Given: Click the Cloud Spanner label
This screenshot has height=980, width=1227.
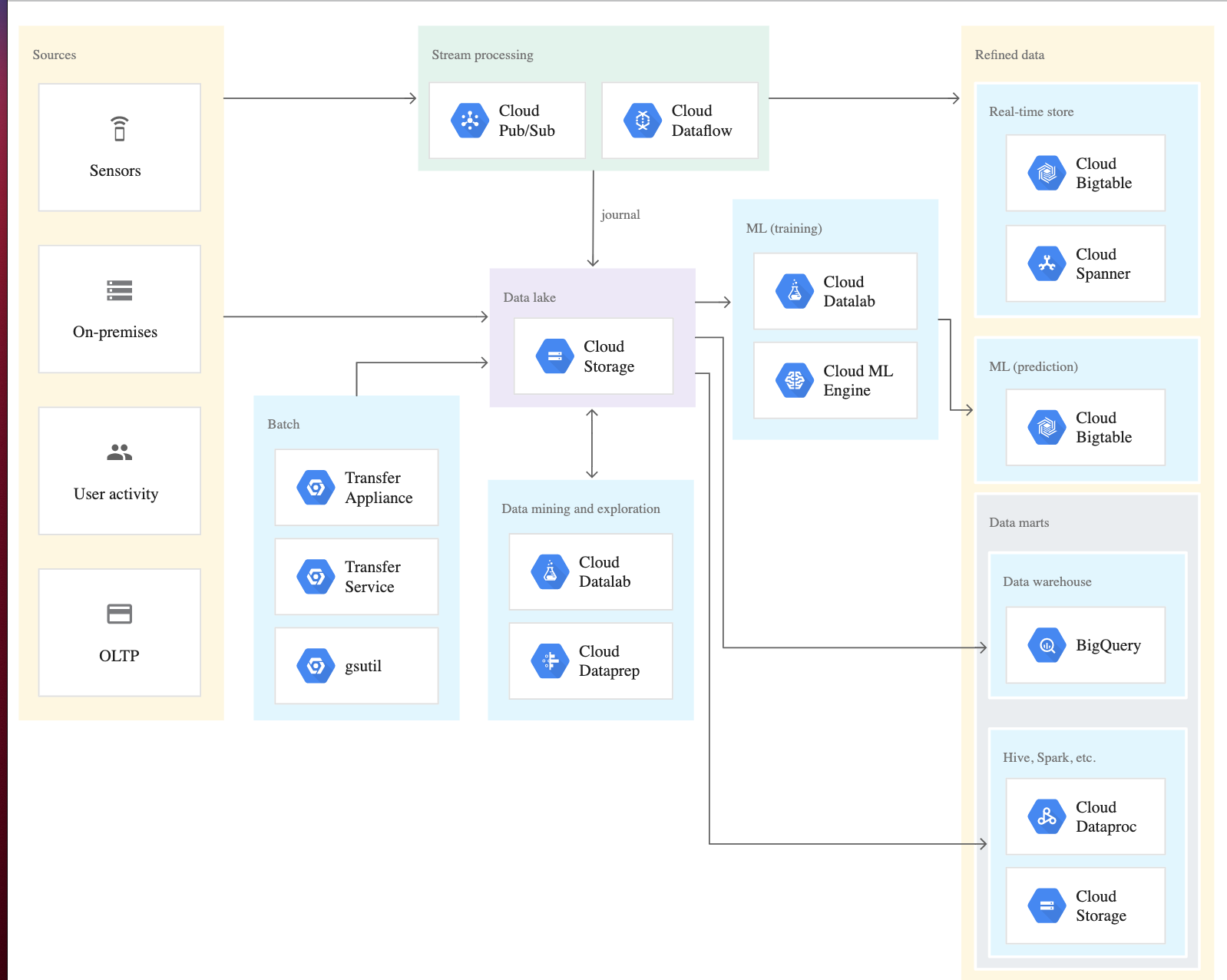Looking at the screenshot, I should [1103, 263].
